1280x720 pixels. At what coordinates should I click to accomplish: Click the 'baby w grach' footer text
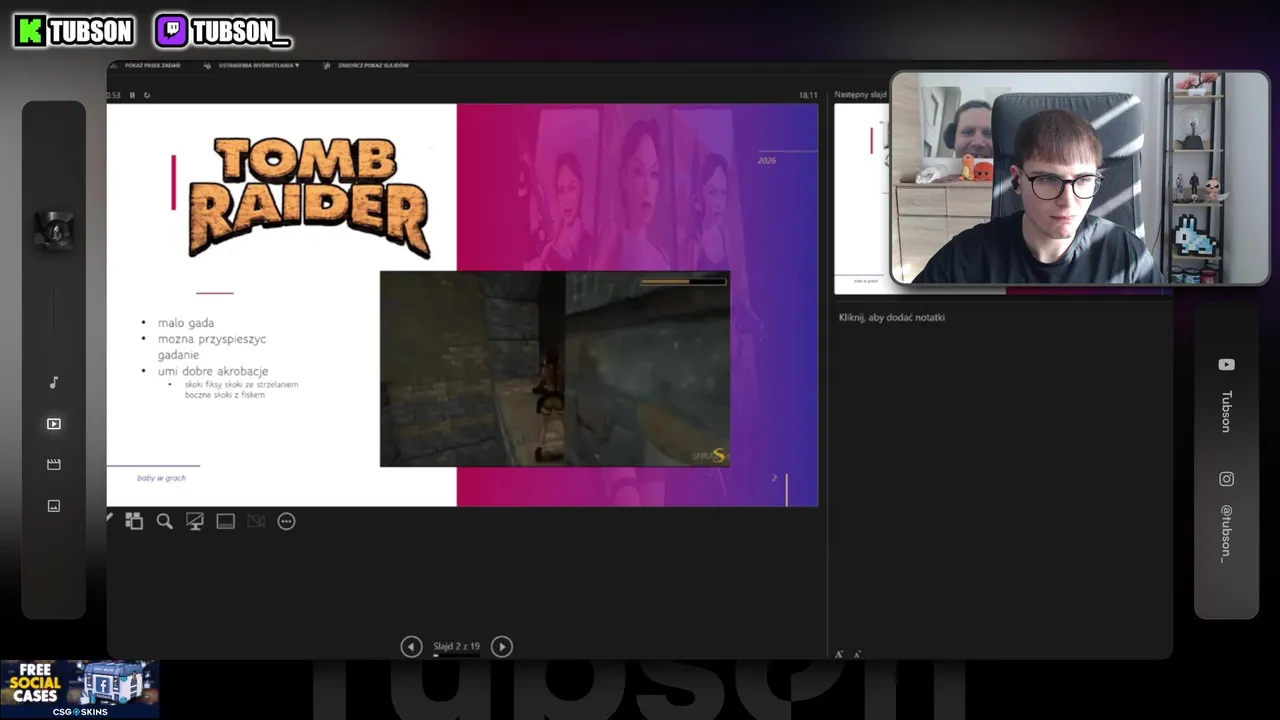(161, 478)
